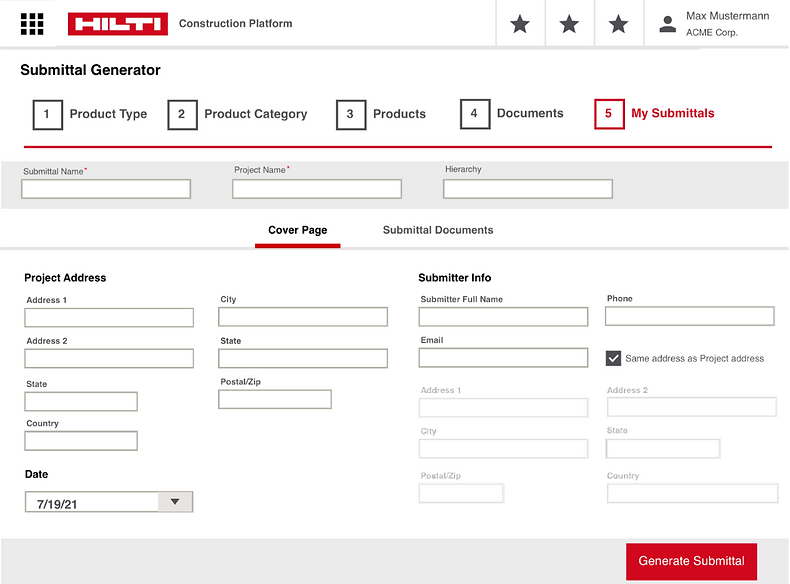Click the date value 7/19/21

click(x=57, y=504)
